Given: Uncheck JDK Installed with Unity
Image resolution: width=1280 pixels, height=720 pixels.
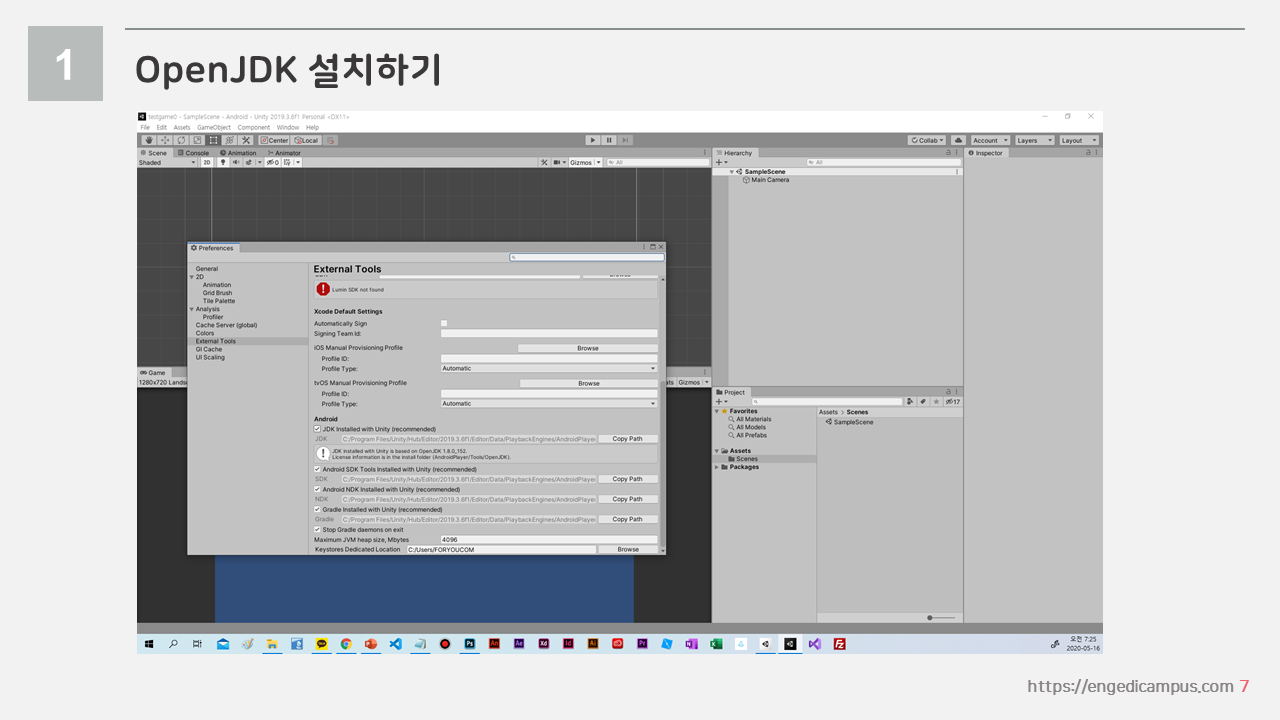Looking at the screenshot, I should click(317, 429).
